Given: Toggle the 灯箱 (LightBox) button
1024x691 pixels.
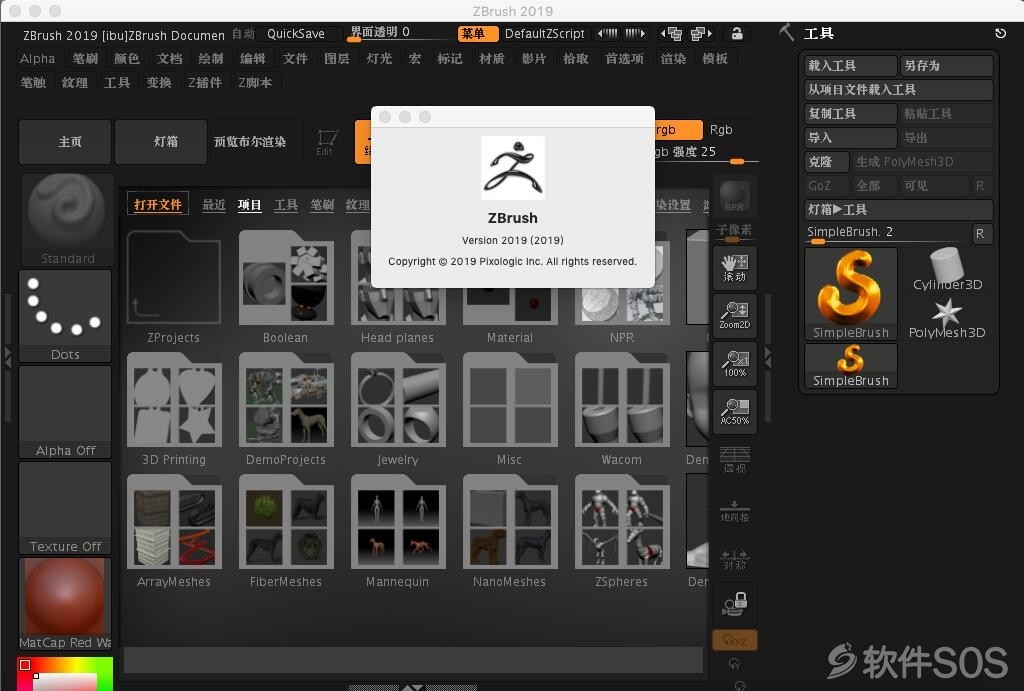Looking at the screenshot, I should point(161,142).
